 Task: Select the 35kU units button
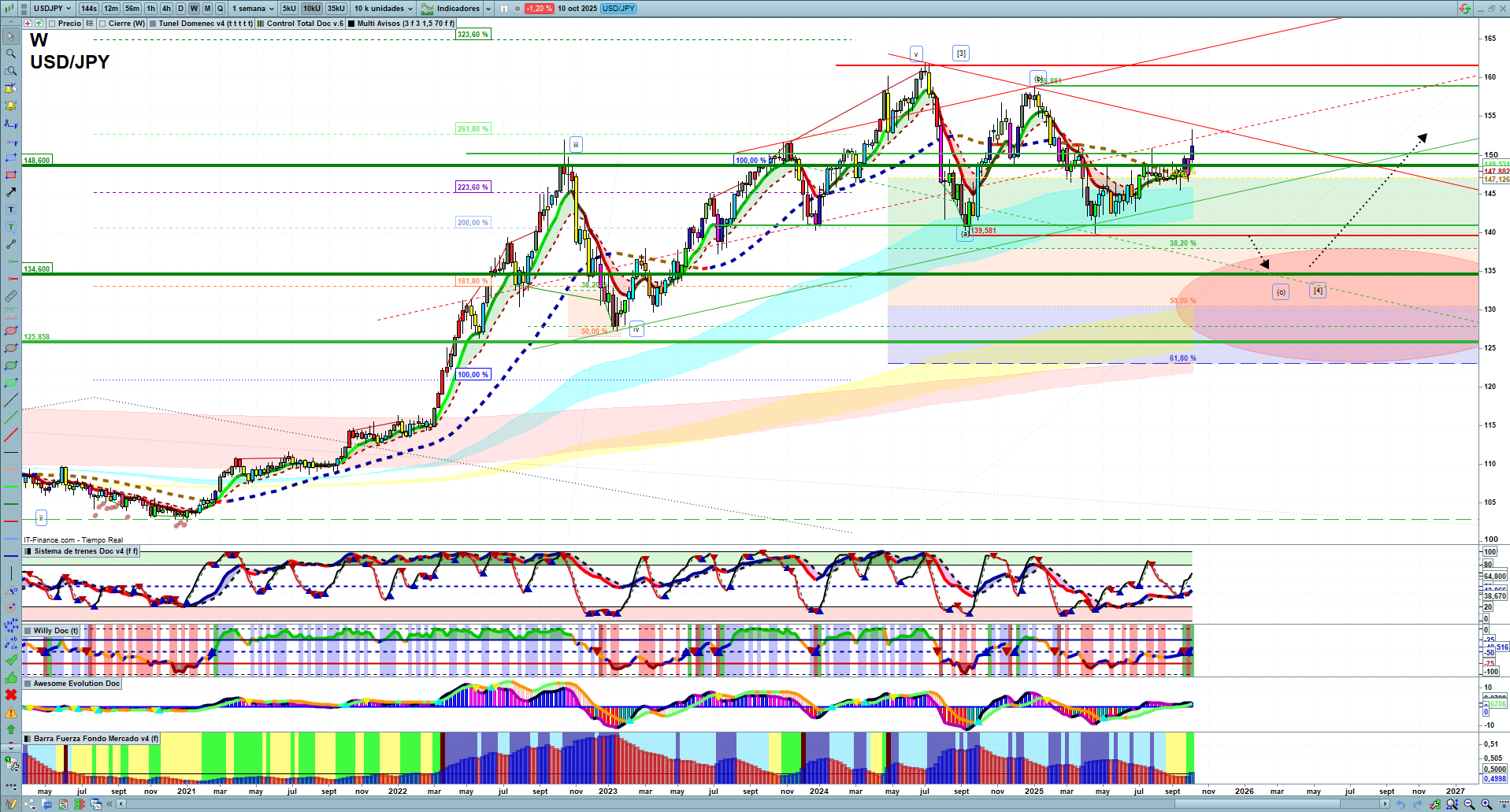point(336,9)
